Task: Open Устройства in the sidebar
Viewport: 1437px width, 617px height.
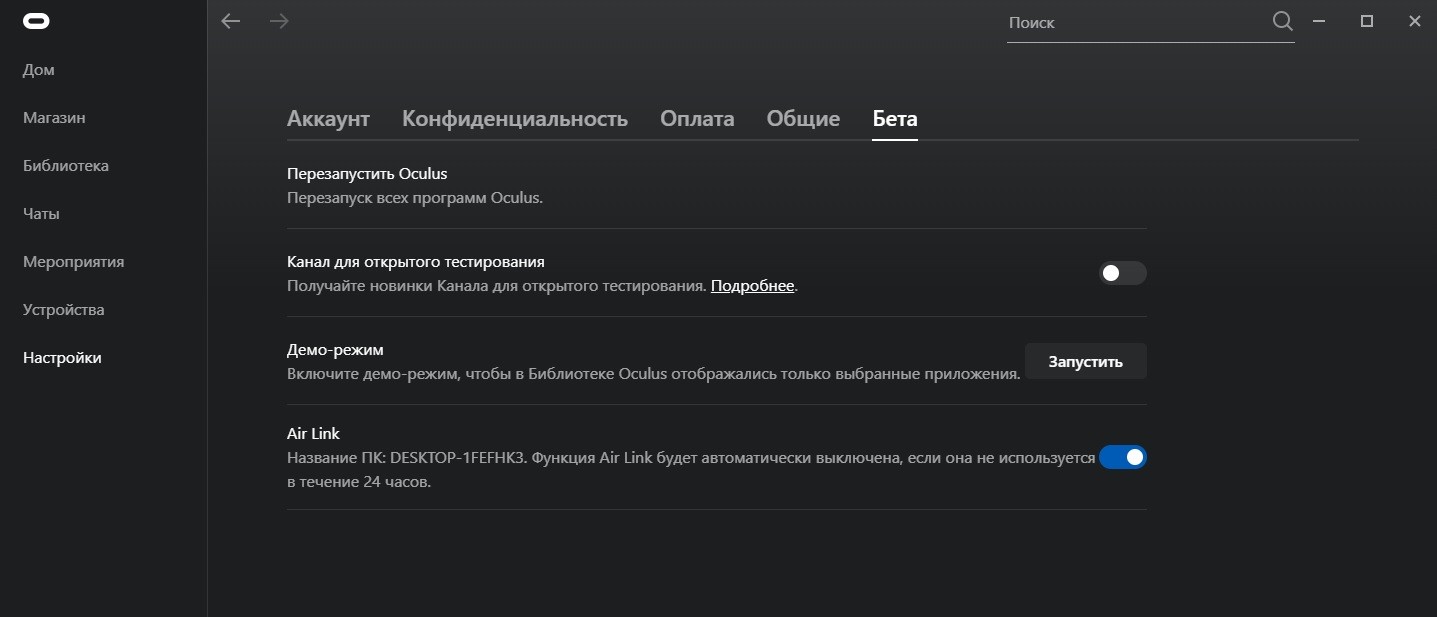Action: click(64, 310)
